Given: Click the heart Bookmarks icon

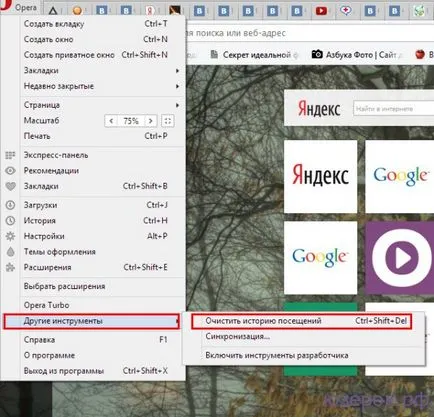Looking at the screenshot, I should [10, 186].
